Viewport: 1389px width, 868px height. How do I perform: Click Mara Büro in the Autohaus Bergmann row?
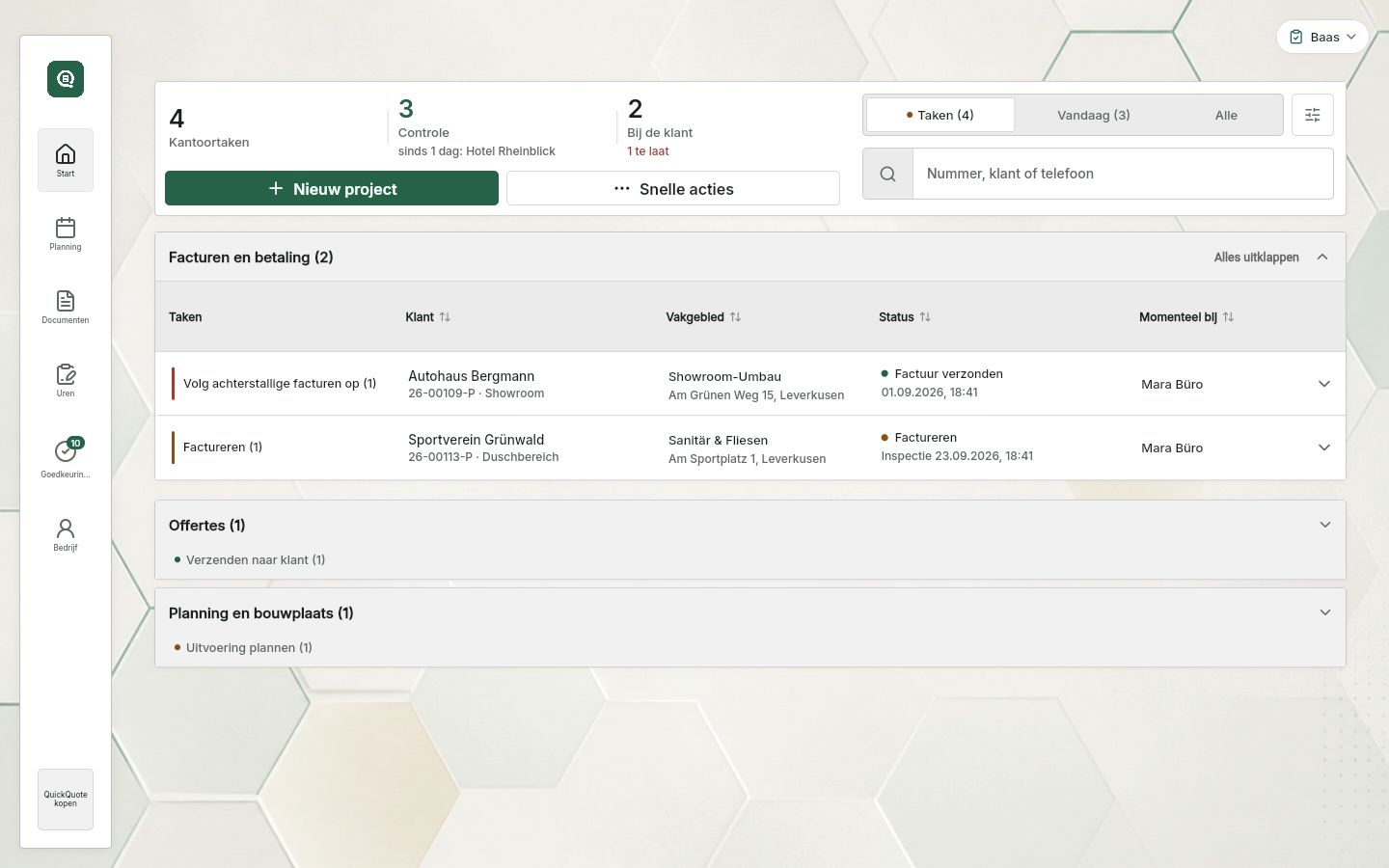1172,384
